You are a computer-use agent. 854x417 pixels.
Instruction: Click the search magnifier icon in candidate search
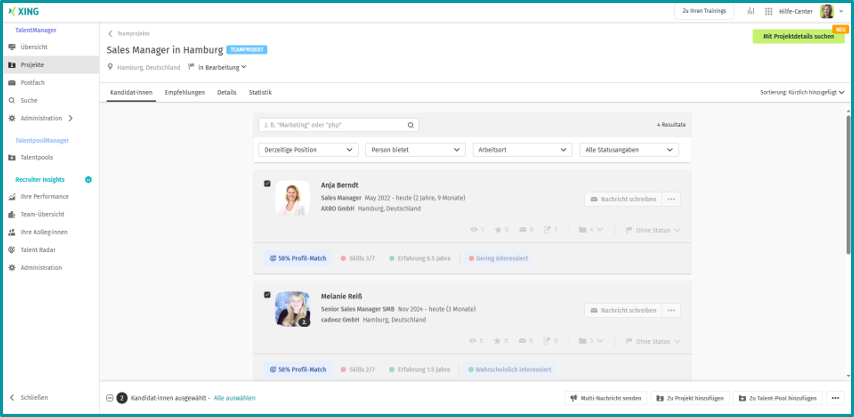[410, 125]
